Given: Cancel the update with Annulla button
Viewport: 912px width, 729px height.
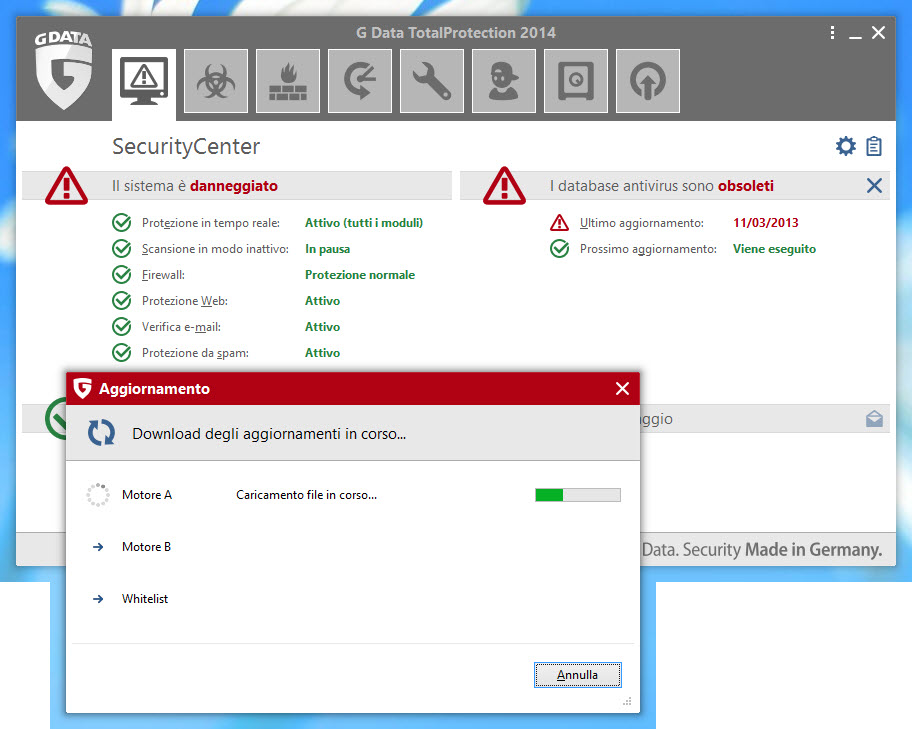Looking at the screenshot, I should 578,675.
